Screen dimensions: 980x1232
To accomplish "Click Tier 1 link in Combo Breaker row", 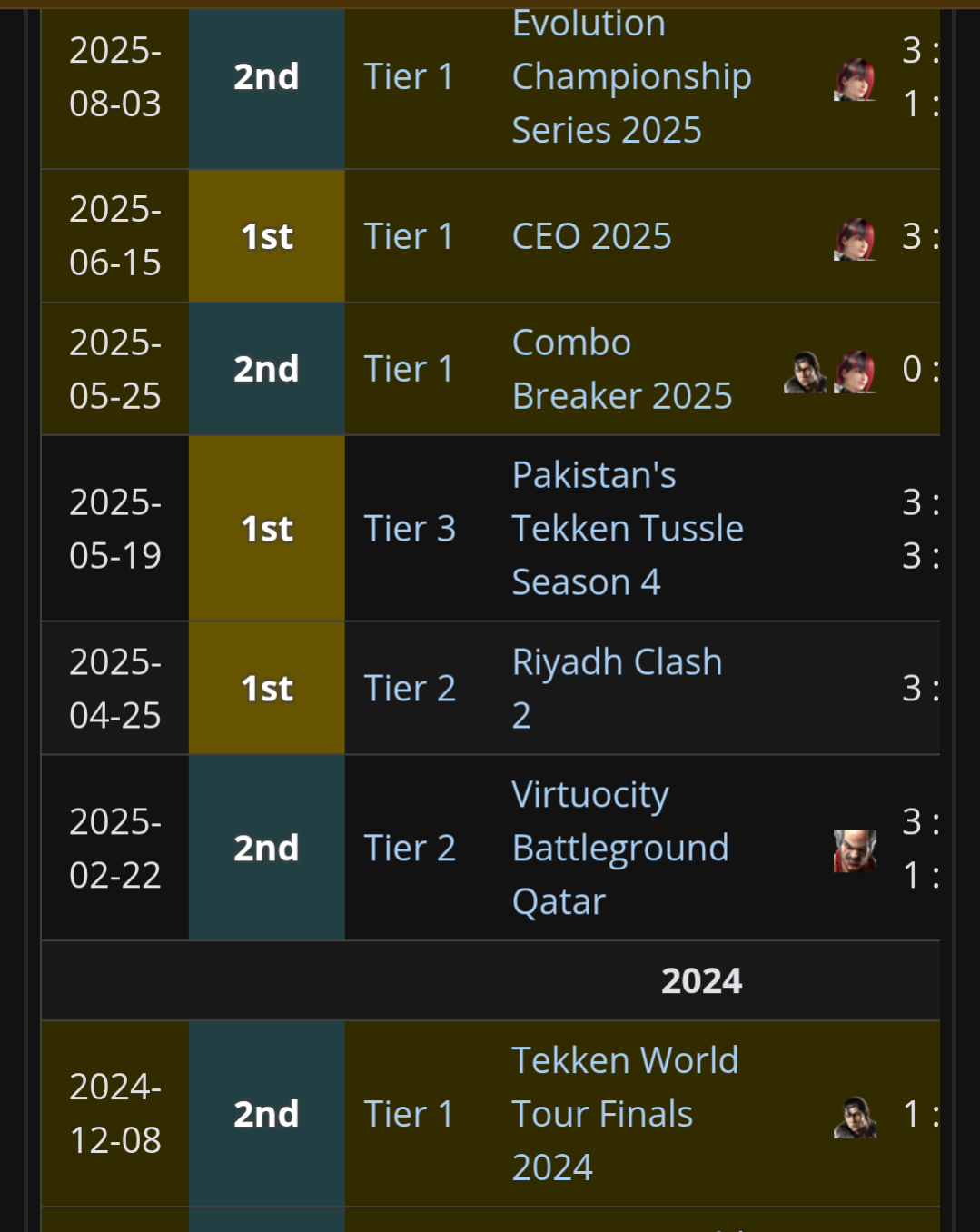I will [x=409, y=370].
